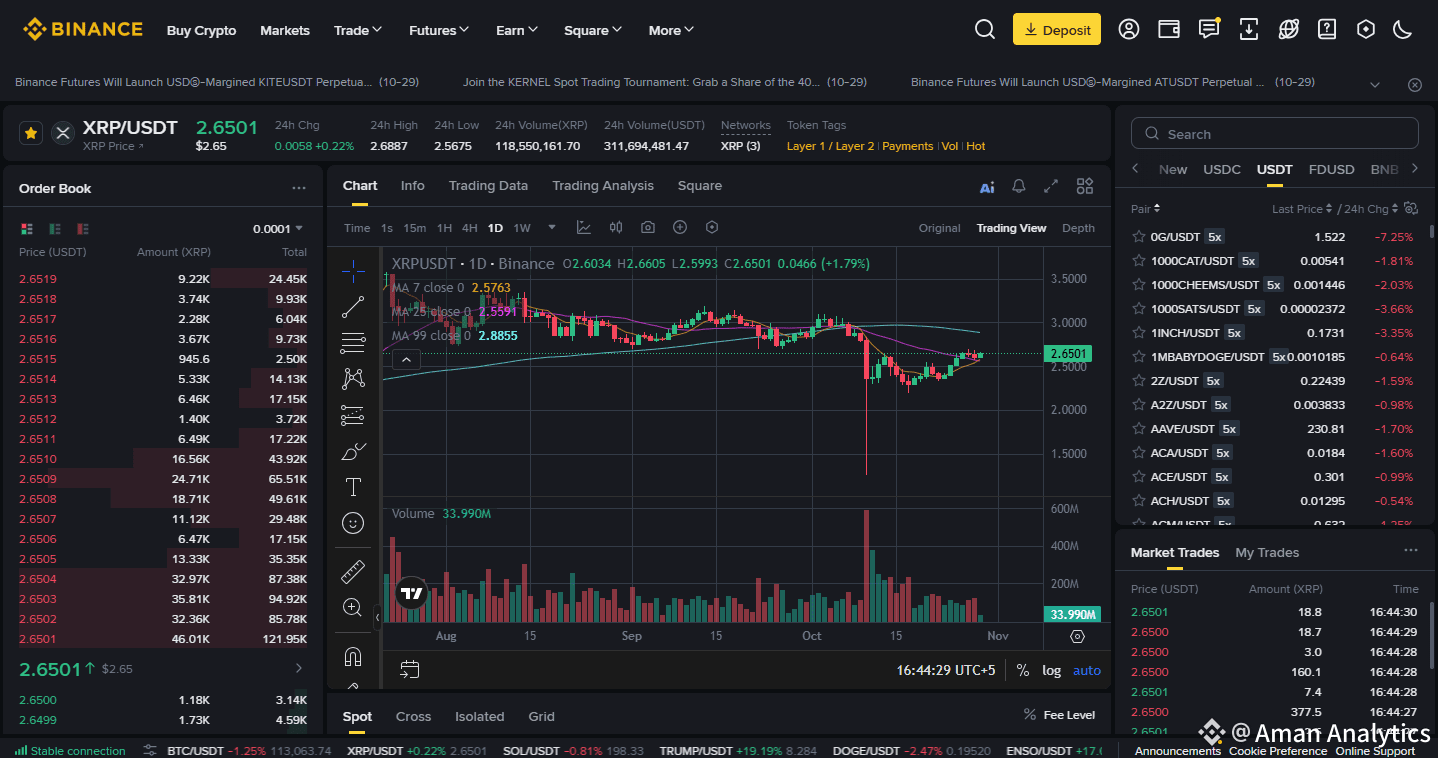Image resolution: width=1438 pixels, height=758 pixels.
Task: Switch to Trading Analysis tab
Action: pos(603,186)
